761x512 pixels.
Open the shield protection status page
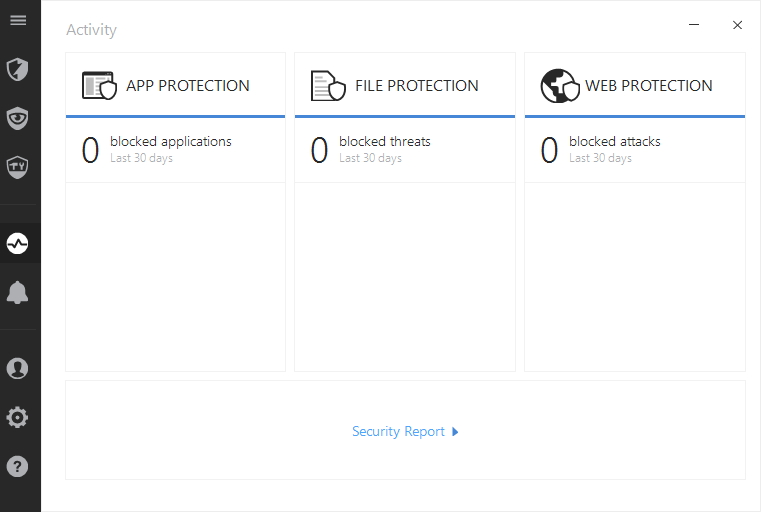[17, 69]
